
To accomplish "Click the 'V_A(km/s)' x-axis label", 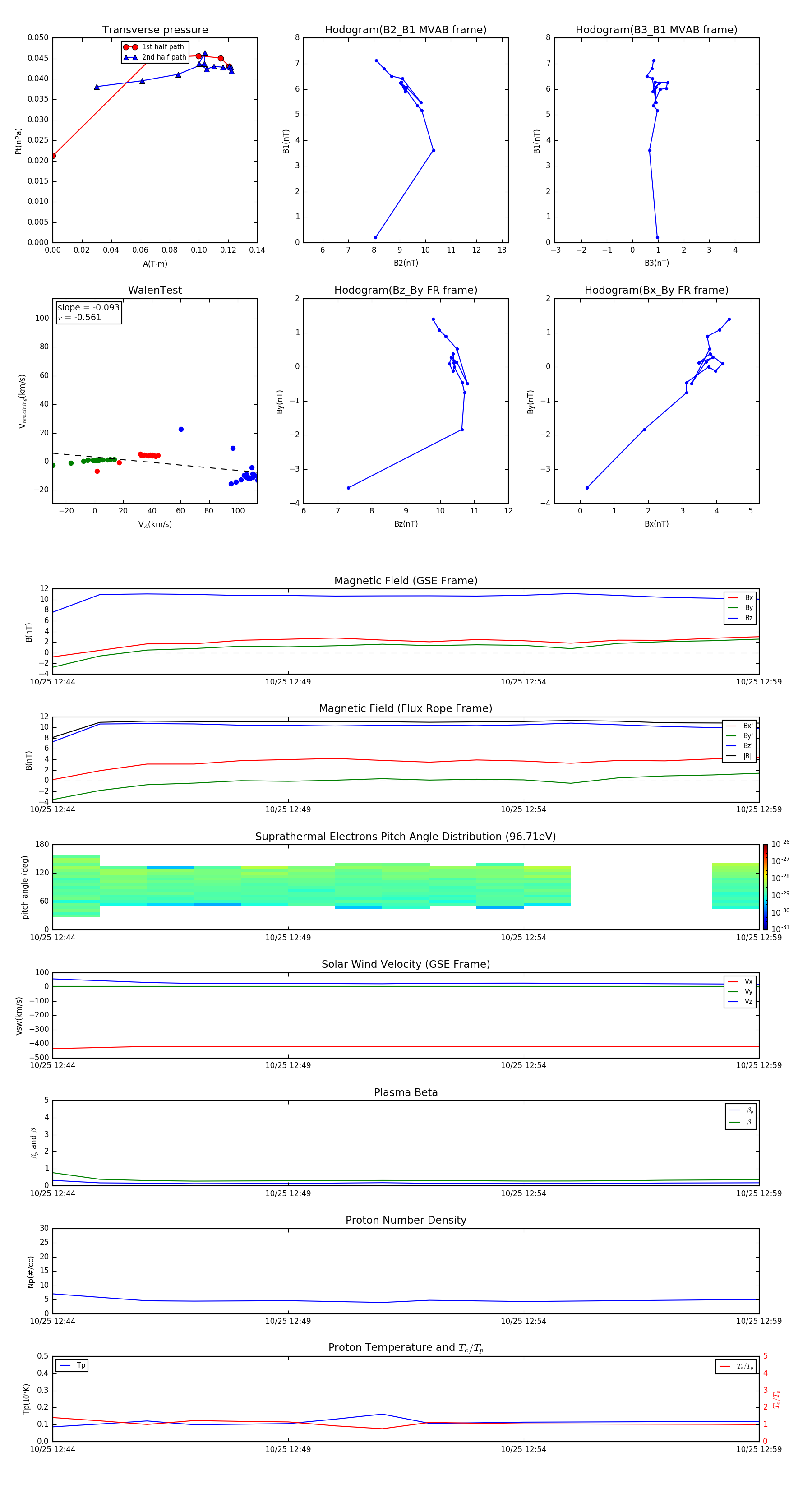I will (155, 524).
